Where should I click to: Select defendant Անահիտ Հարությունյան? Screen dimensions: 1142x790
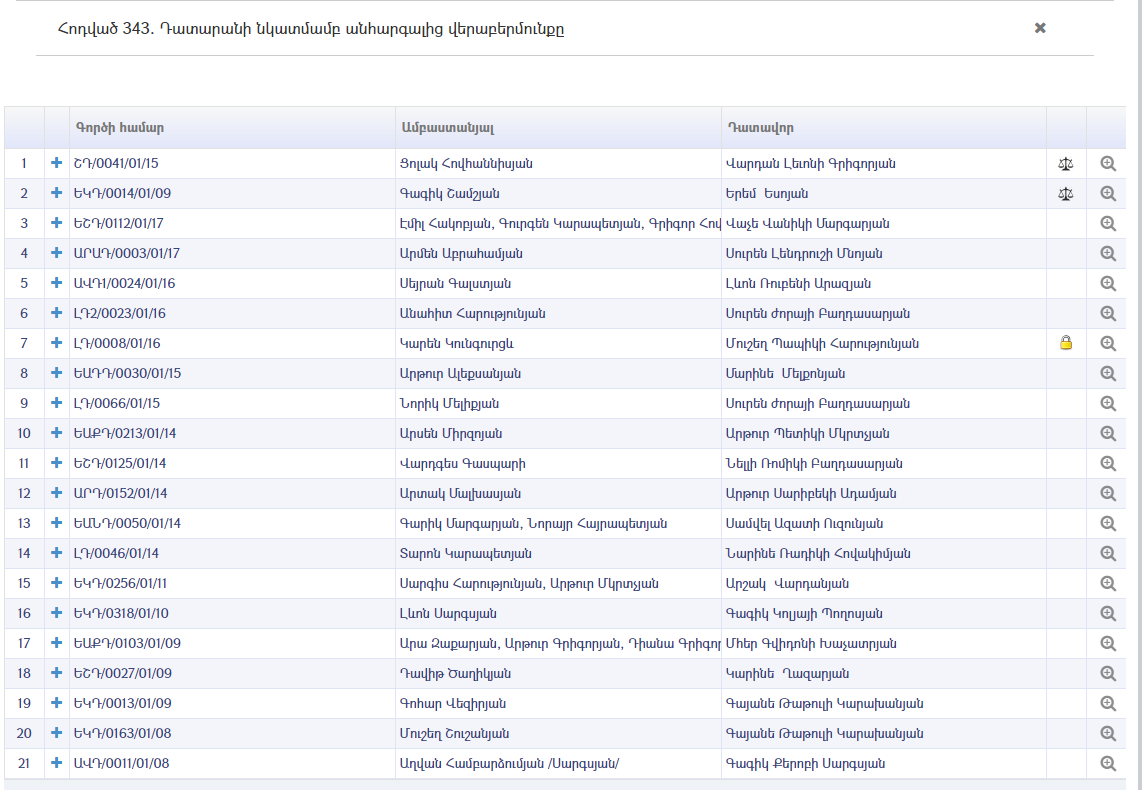click(x=473, y=314)
